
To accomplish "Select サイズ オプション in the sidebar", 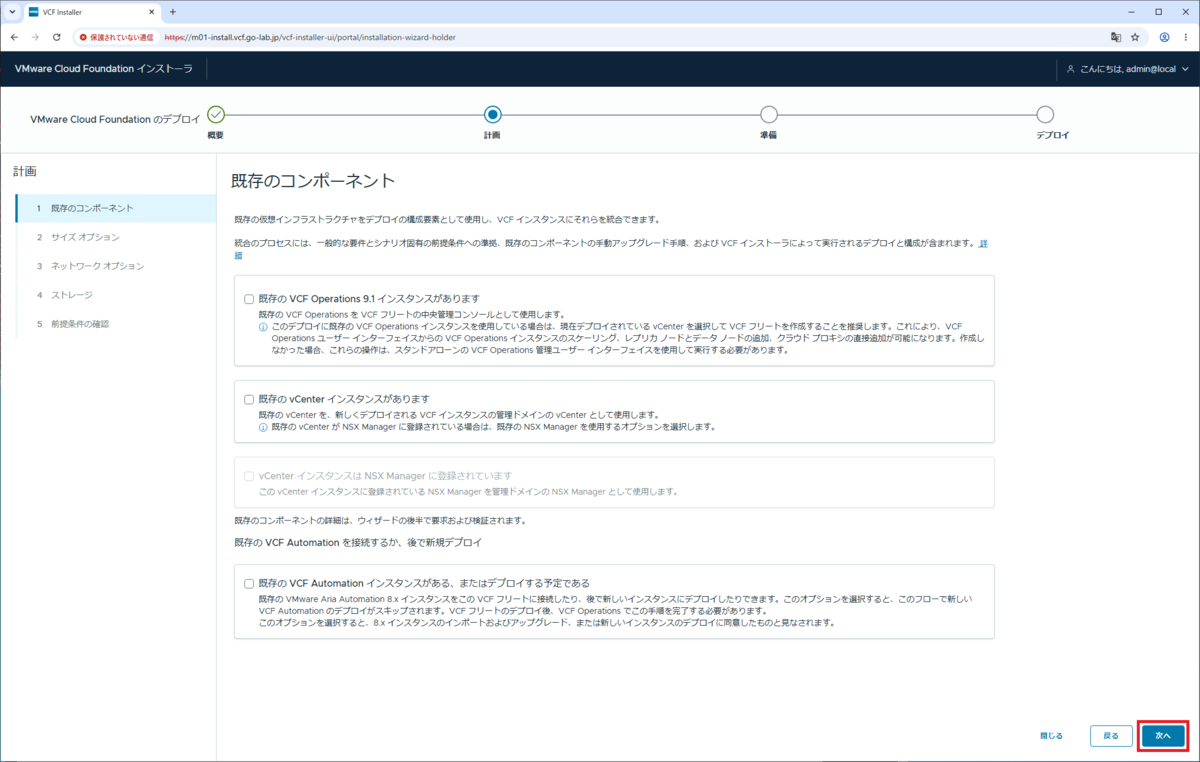I will click(116, 237).
